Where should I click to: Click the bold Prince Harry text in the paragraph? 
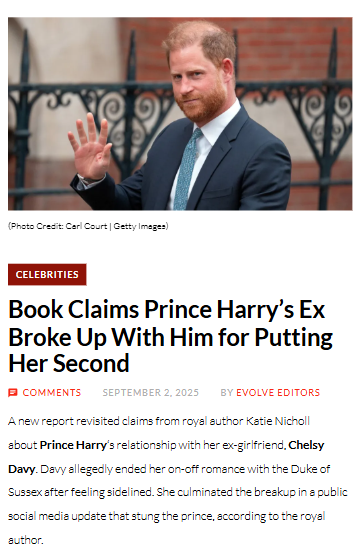point(73,445)
